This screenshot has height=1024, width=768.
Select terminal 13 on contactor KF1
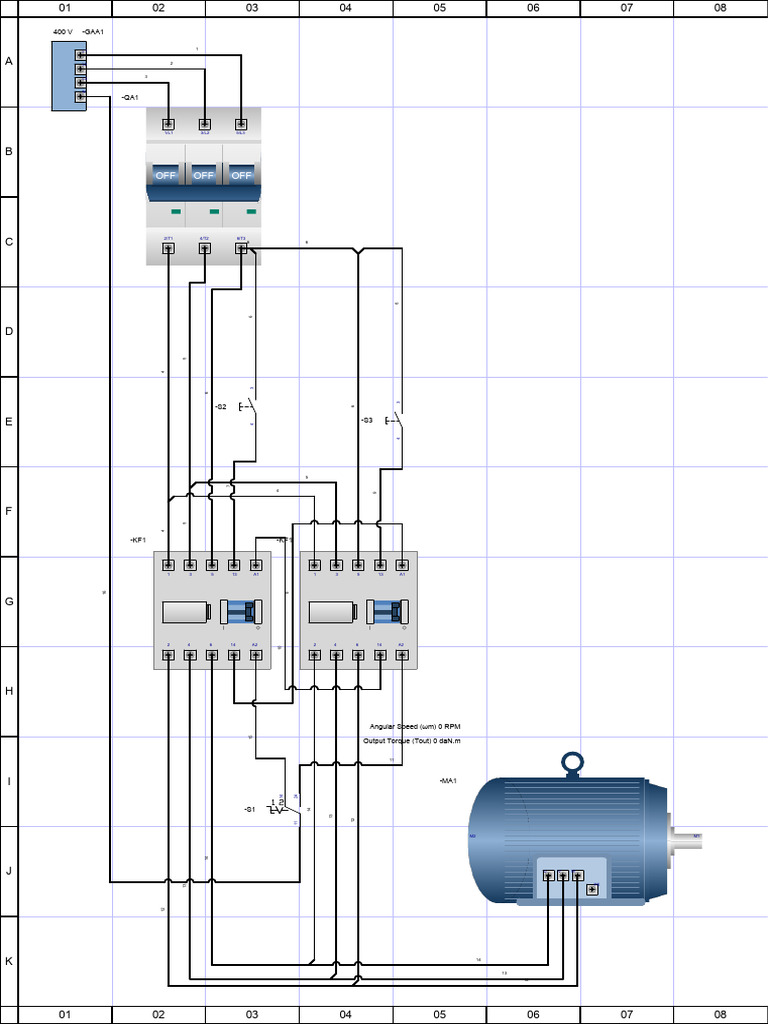coord(234,565)
